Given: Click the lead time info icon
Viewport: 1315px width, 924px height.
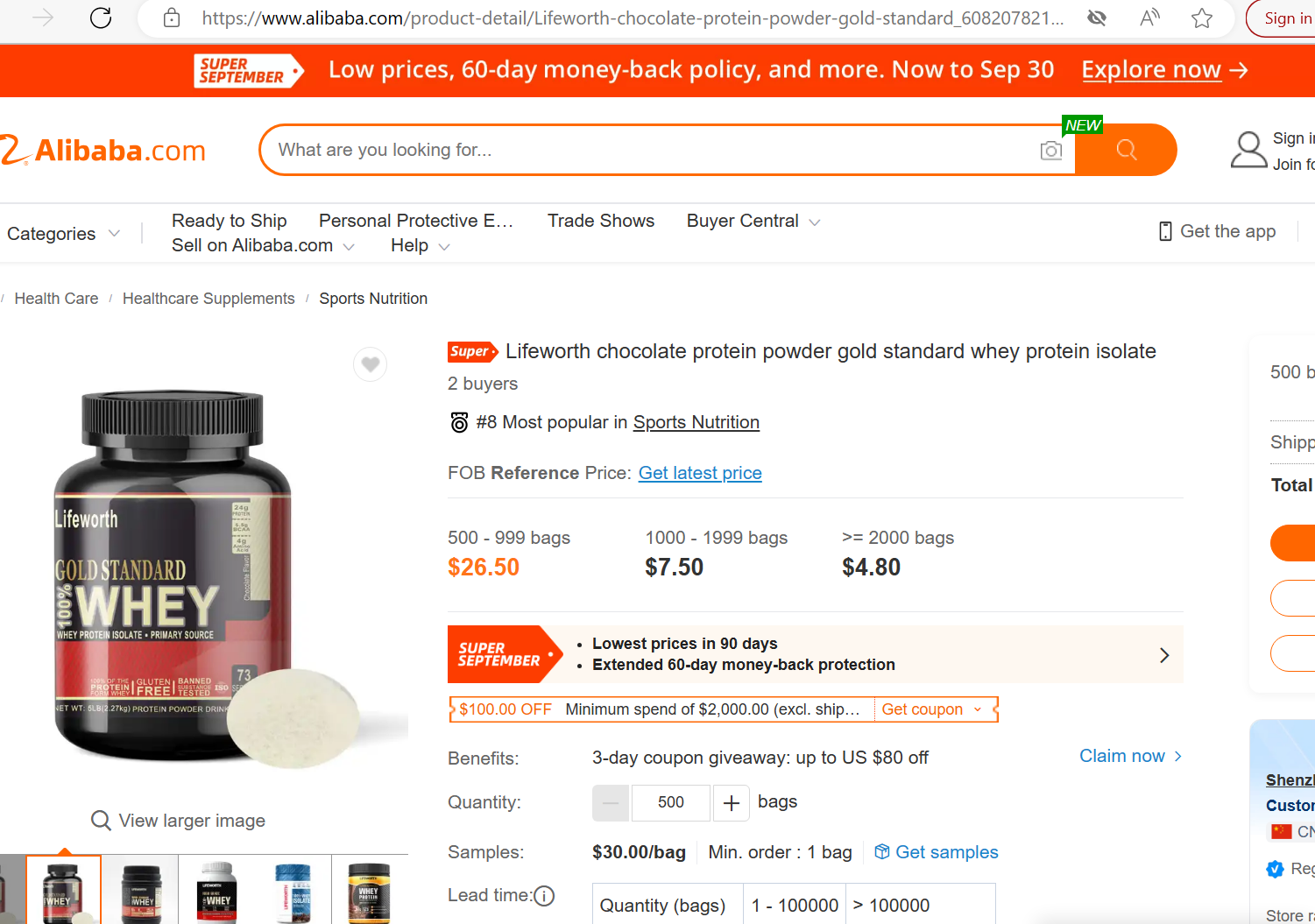Looking at the screenshot, I should pos(544,896).
